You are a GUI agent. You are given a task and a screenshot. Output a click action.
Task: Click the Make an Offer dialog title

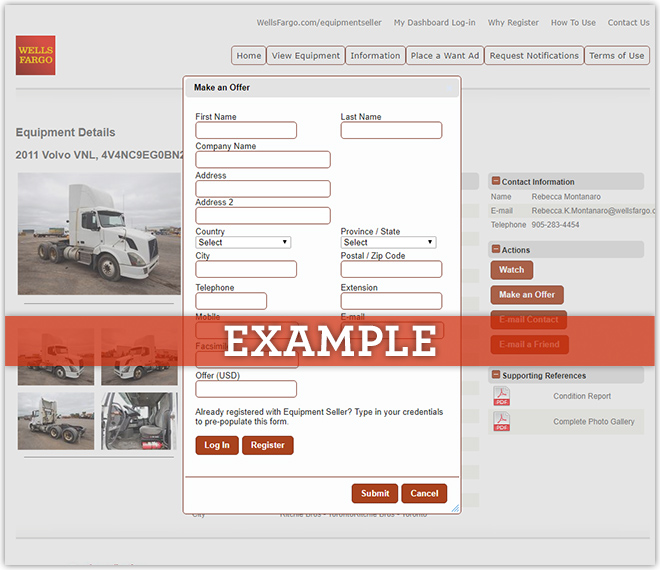[x=222, y=88]
